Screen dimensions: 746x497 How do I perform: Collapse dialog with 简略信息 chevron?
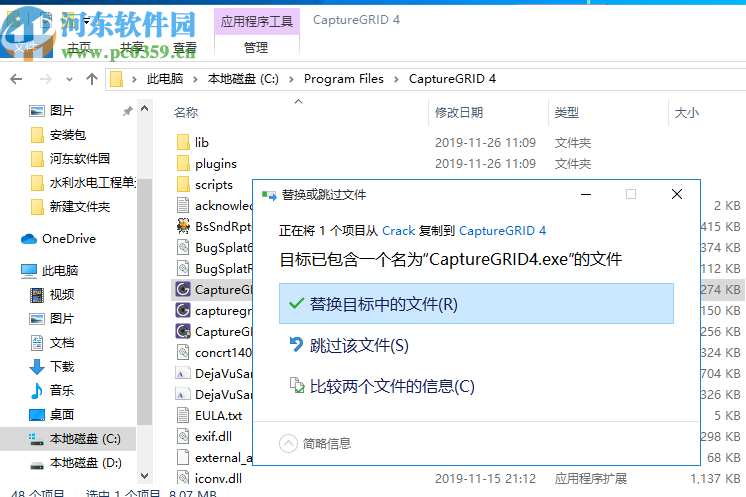click(x=288, y=444)
